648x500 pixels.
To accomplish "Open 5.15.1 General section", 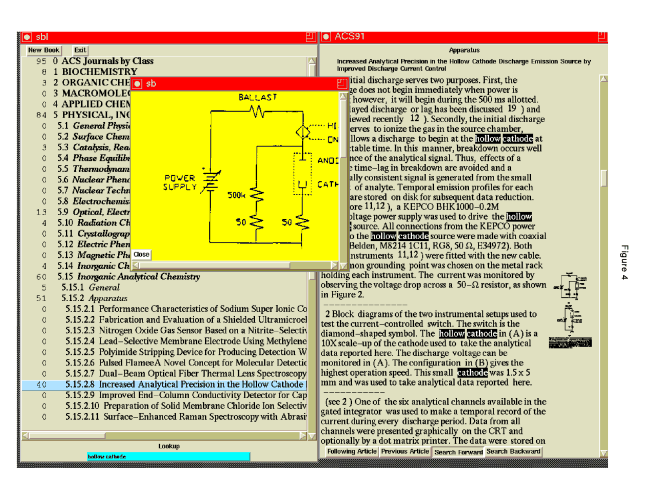I will click(90, 285).
